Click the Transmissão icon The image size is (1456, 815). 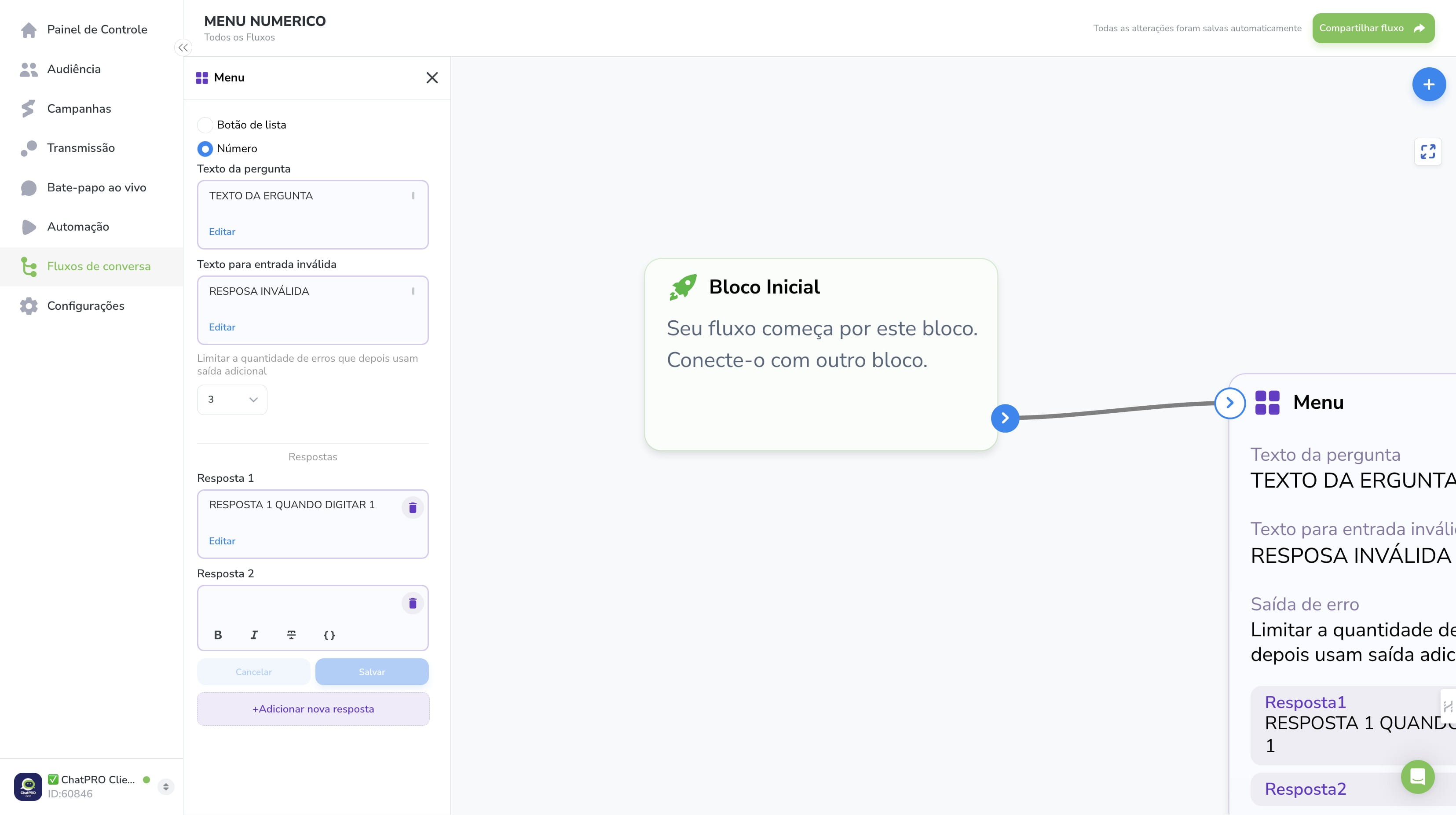point(29,148)
